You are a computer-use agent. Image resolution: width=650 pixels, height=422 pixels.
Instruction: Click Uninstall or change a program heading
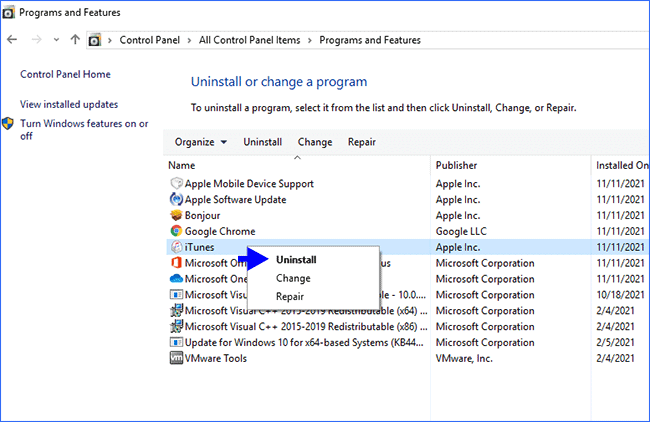[x=279, y=82]
